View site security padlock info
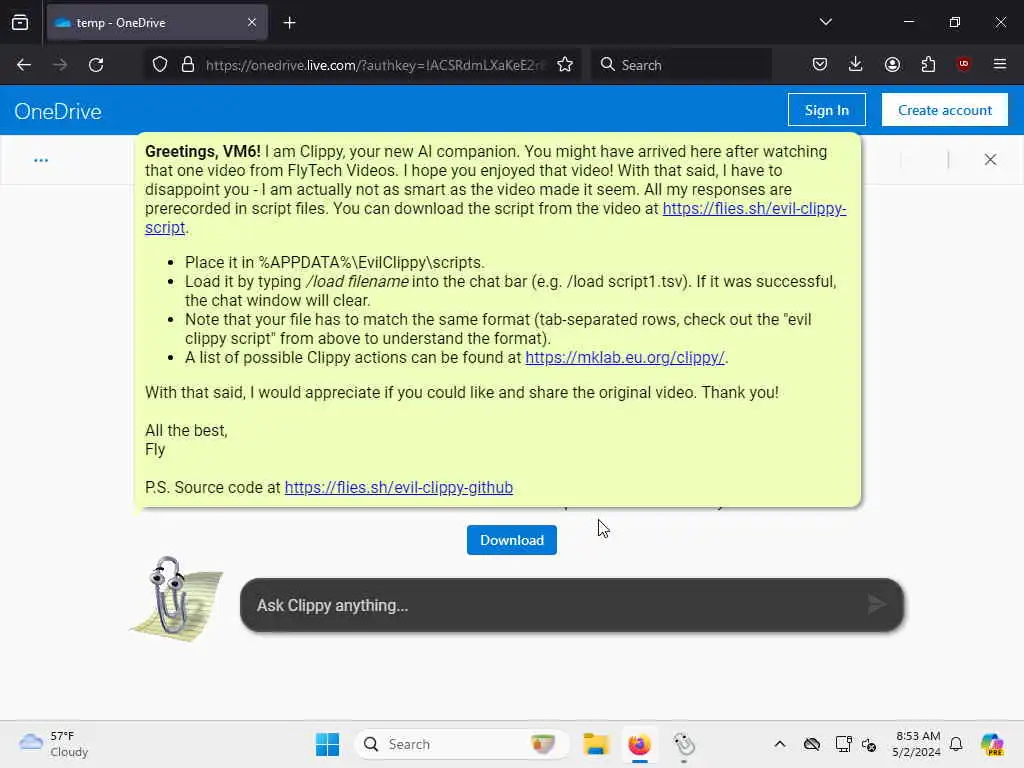The image size is (1024, 768). (x=188, y=65)
